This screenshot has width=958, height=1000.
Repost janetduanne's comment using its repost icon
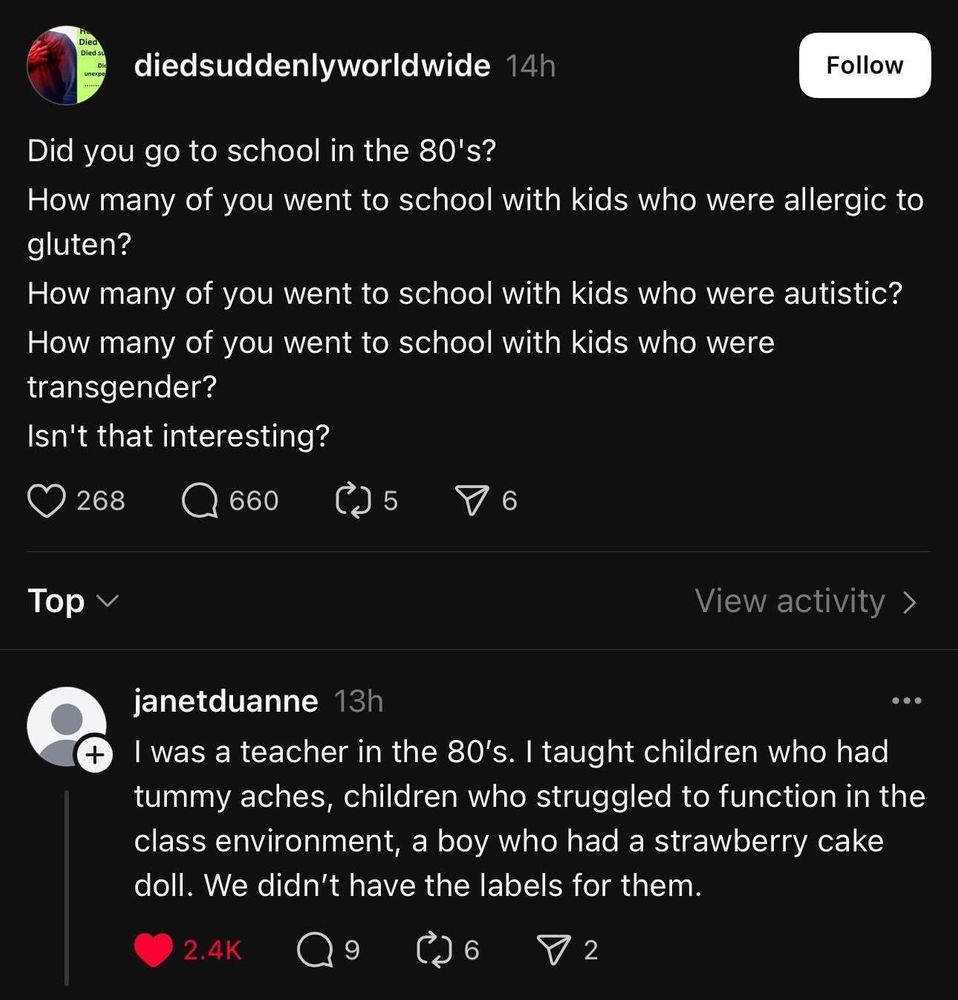pos(433,948)
